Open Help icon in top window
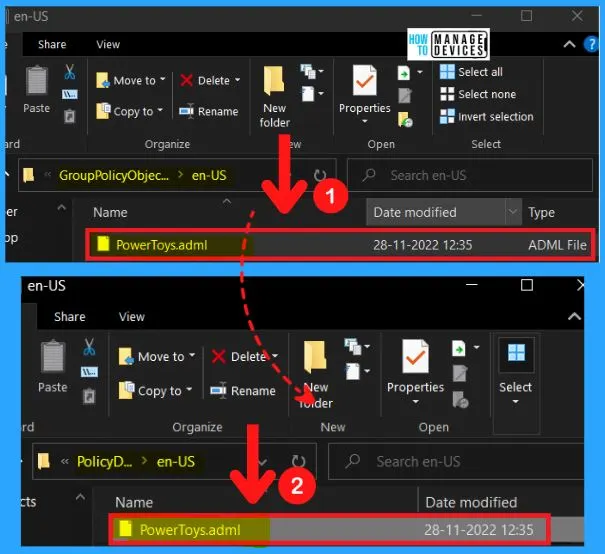 coord(591,44)
